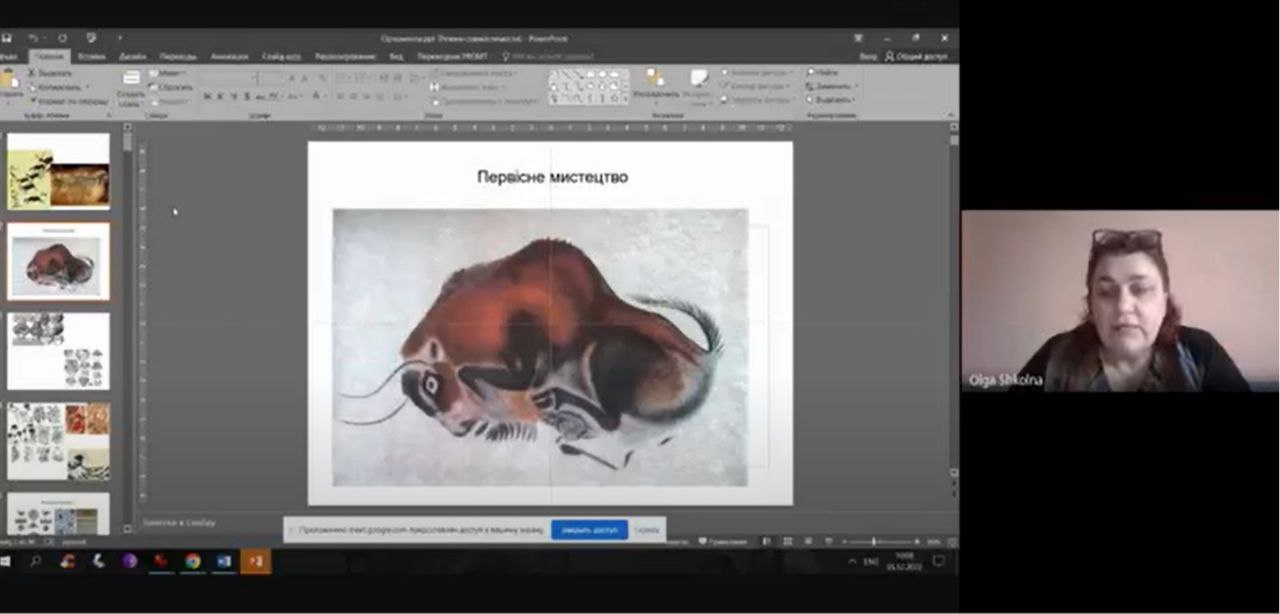The image size is (1280, 614).
Task: Click the Share (Общий доступ) button
Action: point(916,57)
